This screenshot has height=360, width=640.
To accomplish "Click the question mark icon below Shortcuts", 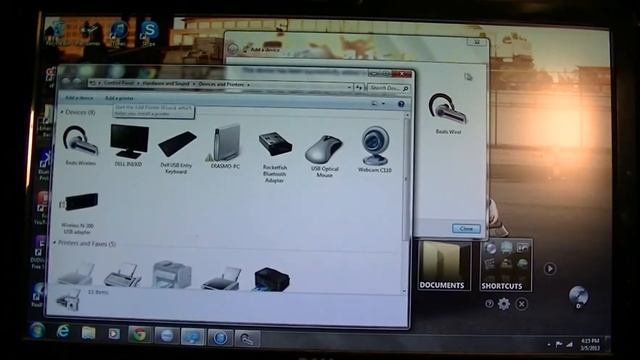I will coord(489,303).
